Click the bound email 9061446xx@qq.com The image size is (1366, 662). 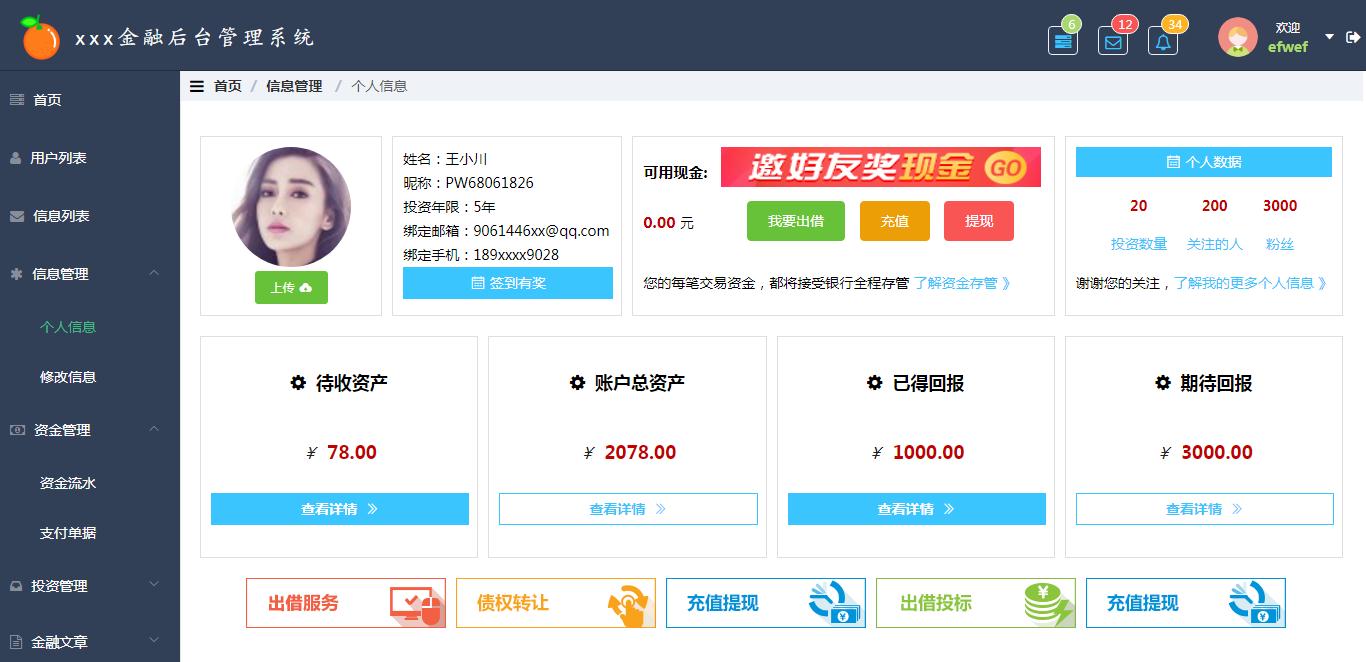[541, 231]
